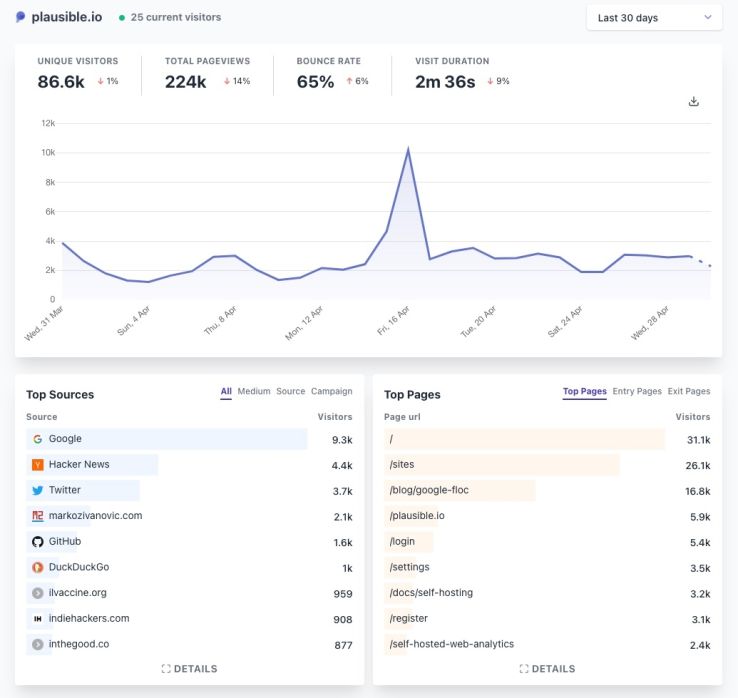Click the download export icon above the chart
The width and height of the screenshot is (738, 698).
click(x=694, y=102)
